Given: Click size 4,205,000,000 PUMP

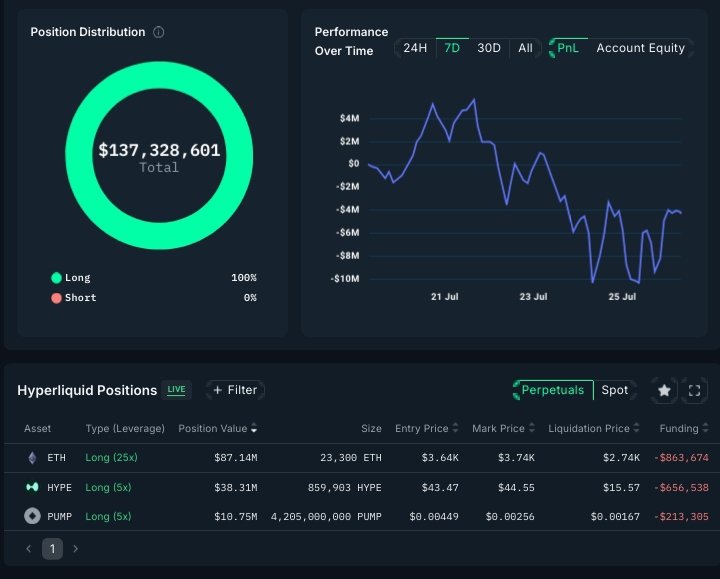Looking at the screenshot, I should point(326,517).
